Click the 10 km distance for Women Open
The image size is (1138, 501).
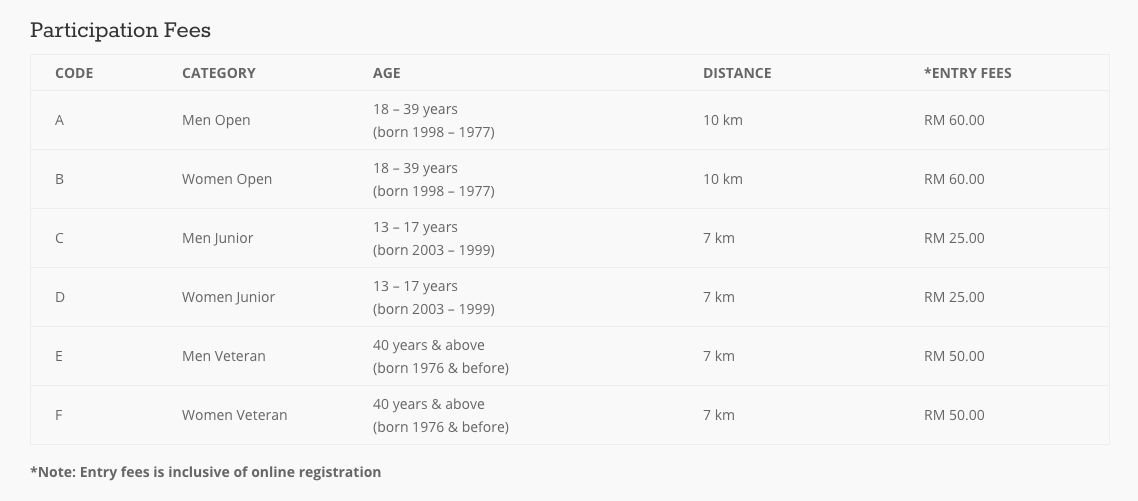[x=723, y=179]
